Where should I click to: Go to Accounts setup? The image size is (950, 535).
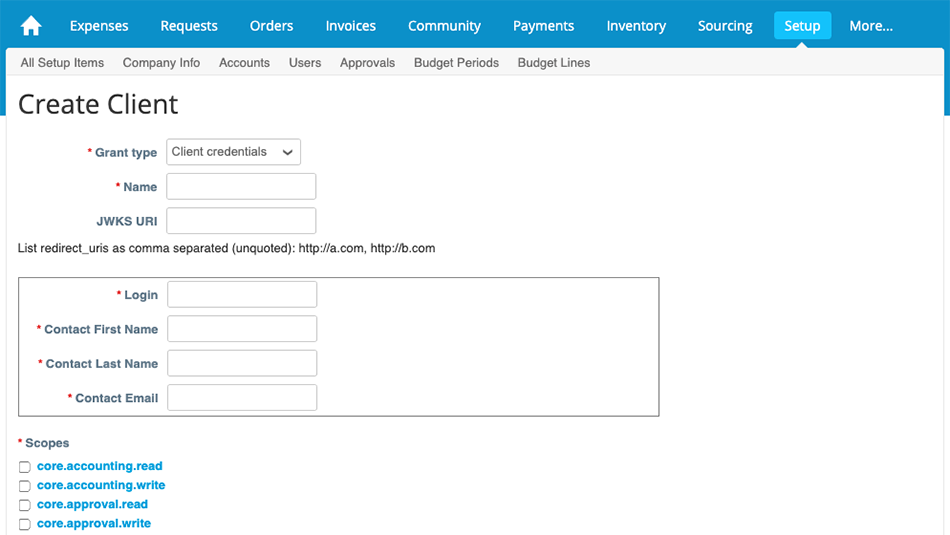point(244,62)
